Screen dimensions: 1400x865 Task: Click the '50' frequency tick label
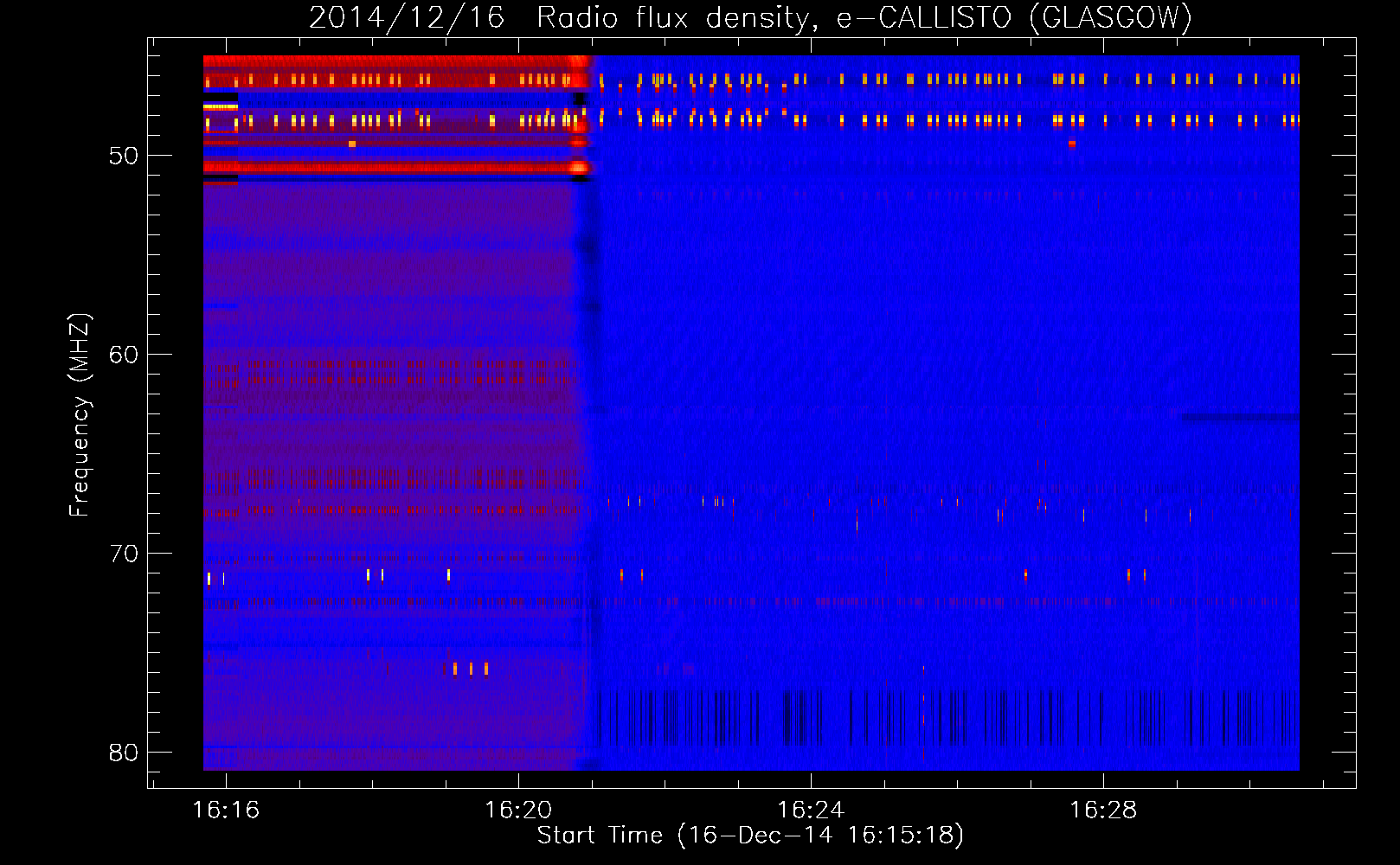(x=124, y=156)
